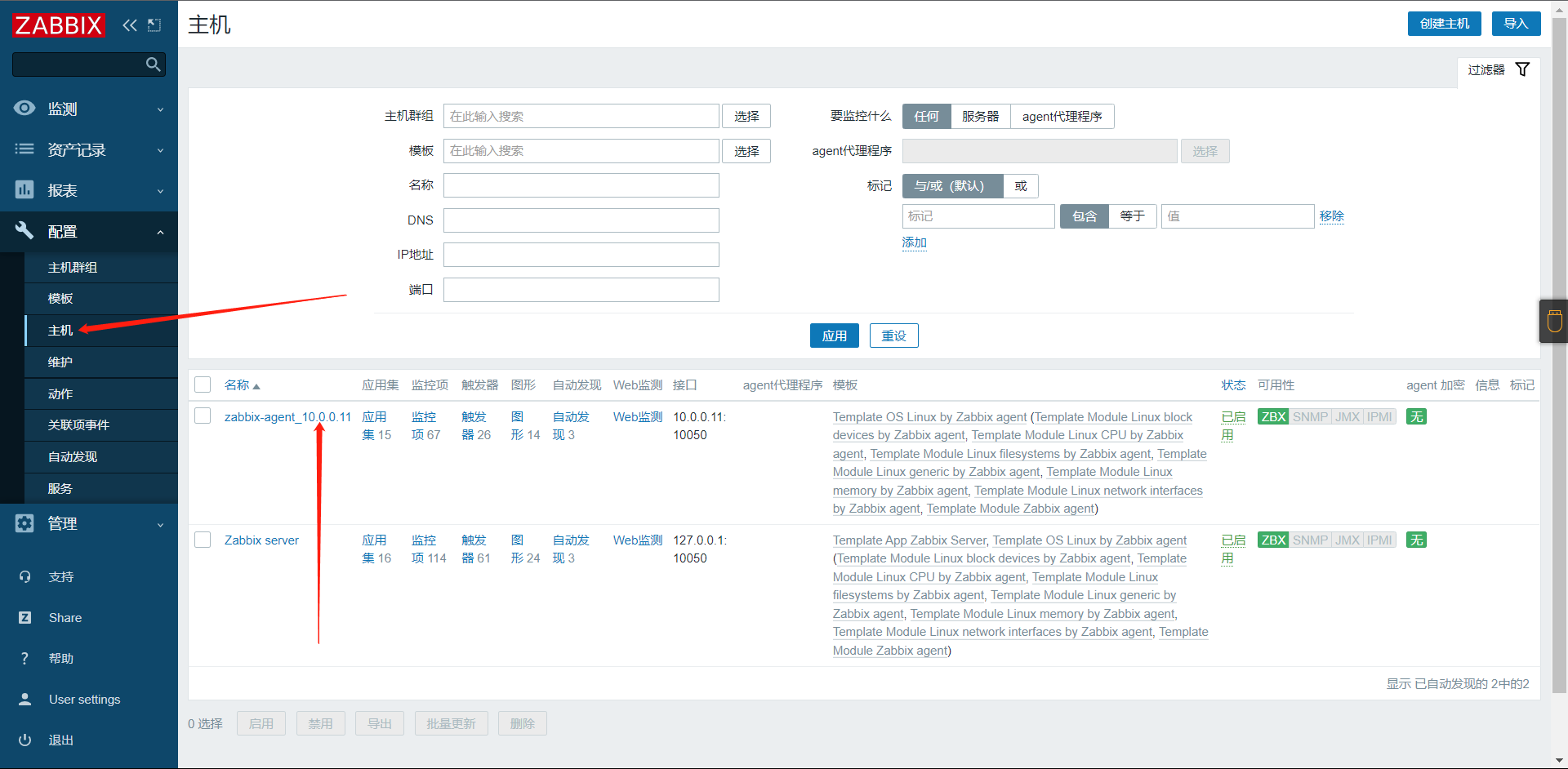Click the ZBX availability badge for zabbix-agent_10.0.0.11
This screenshot has height=769, width=1568.
tap(1273, 417)
